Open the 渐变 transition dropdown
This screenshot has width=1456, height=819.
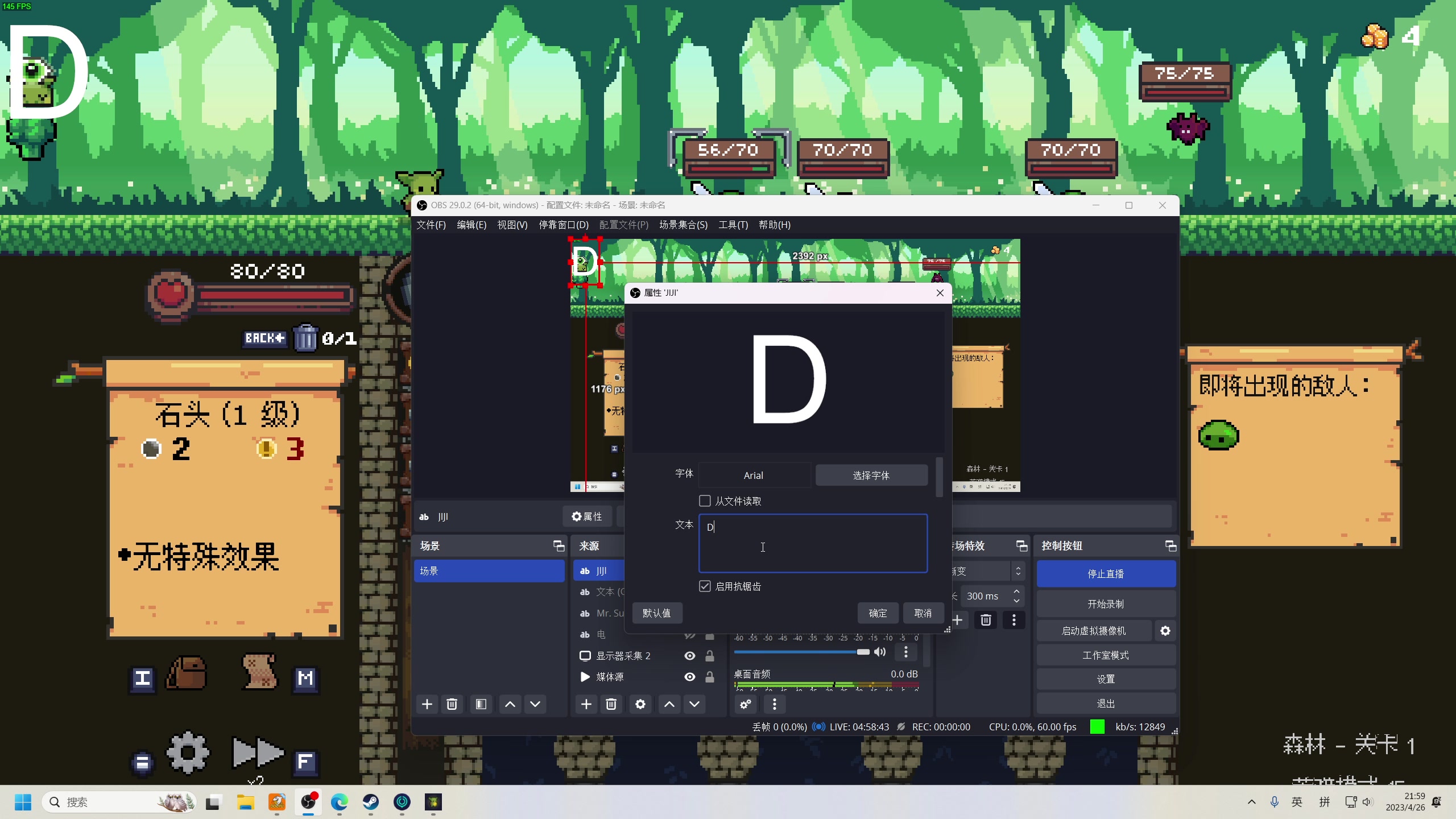pyautogui.click(x=989, y=571)
